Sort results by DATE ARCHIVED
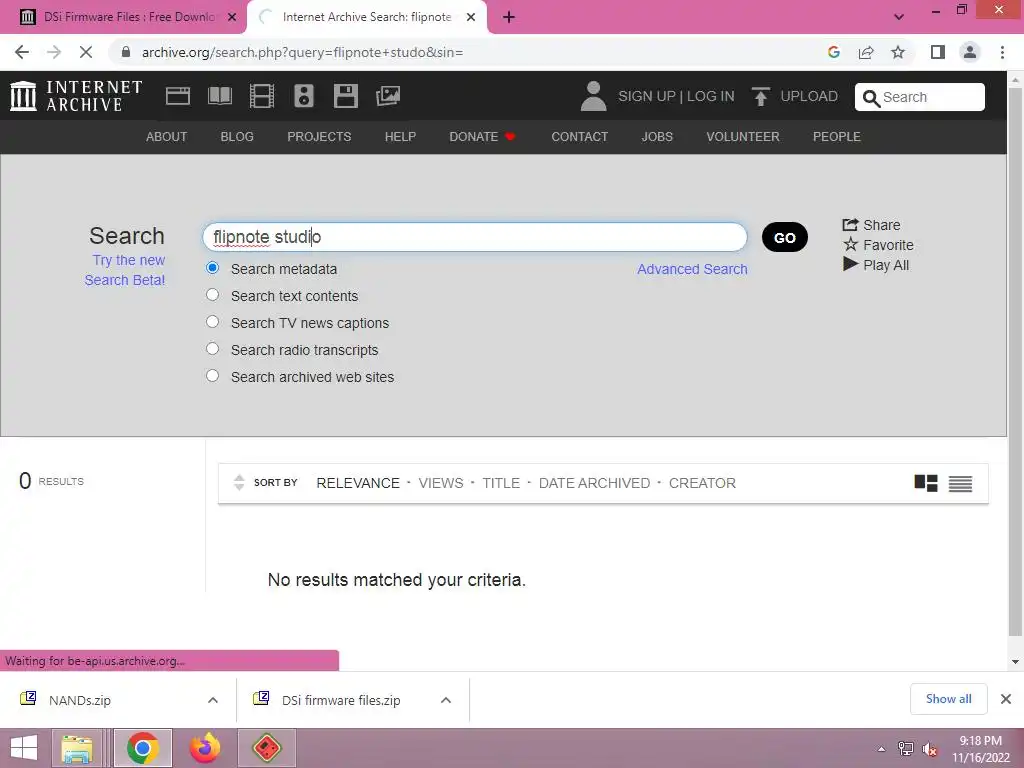This screenshot has width=1024, height=768. (594, 483)
